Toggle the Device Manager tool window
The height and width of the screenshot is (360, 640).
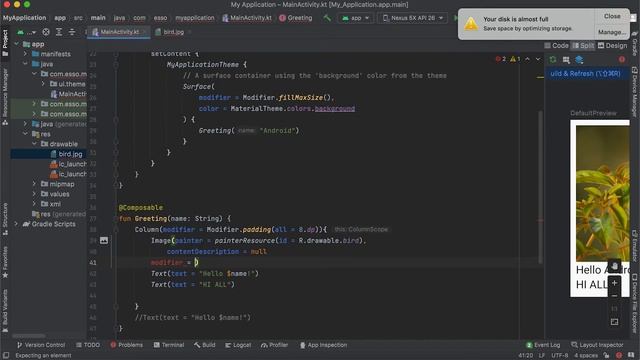click(x=635, y=91)
